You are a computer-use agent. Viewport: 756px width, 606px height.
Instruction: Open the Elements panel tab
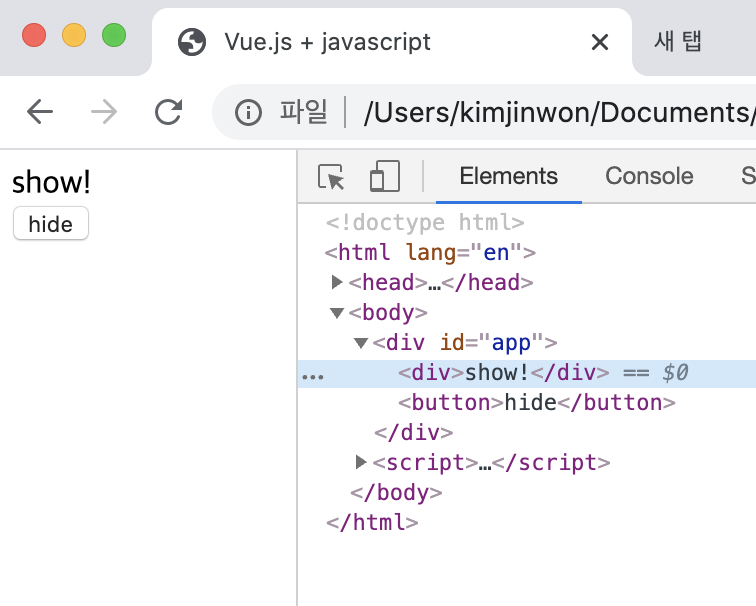click(509, 176)
